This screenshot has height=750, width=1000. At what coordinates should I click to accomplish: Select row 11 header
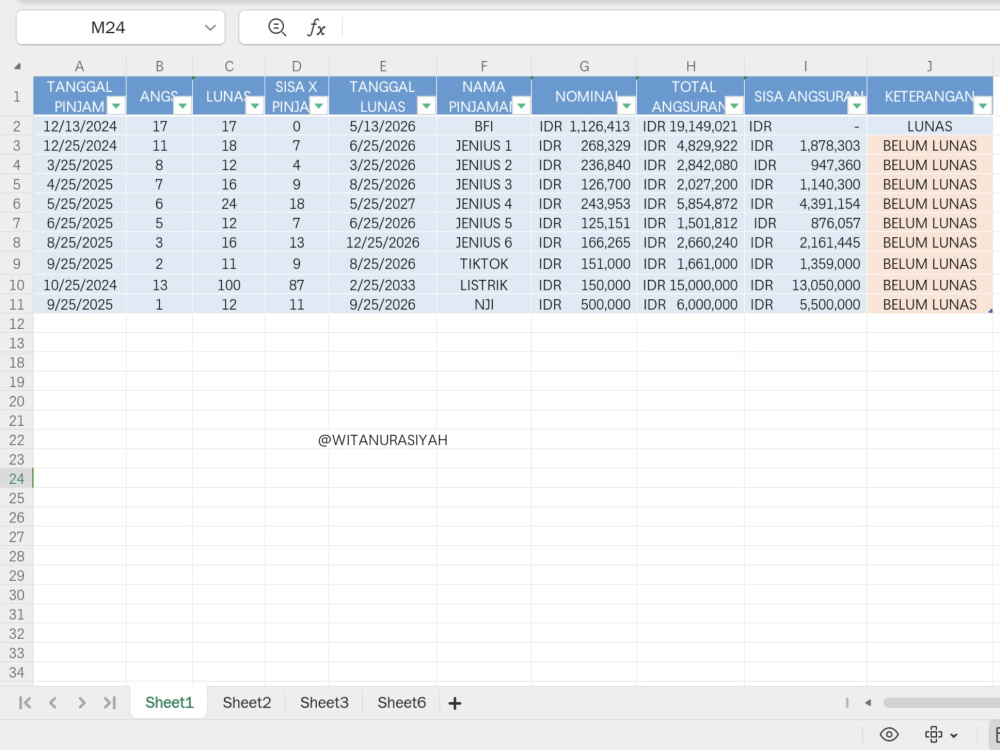click(x=17, y=304)
